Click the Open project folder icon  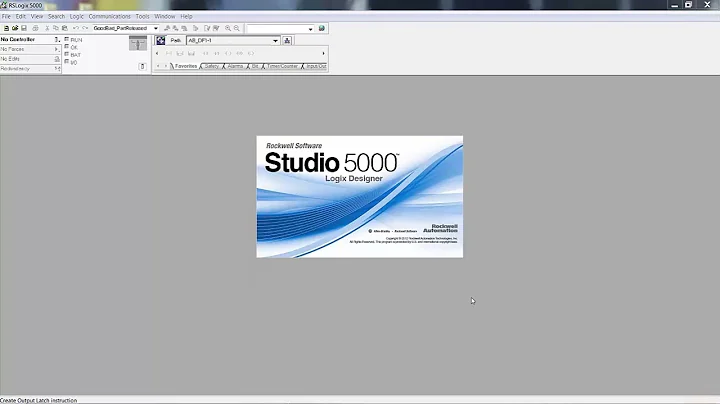point(15,28)
